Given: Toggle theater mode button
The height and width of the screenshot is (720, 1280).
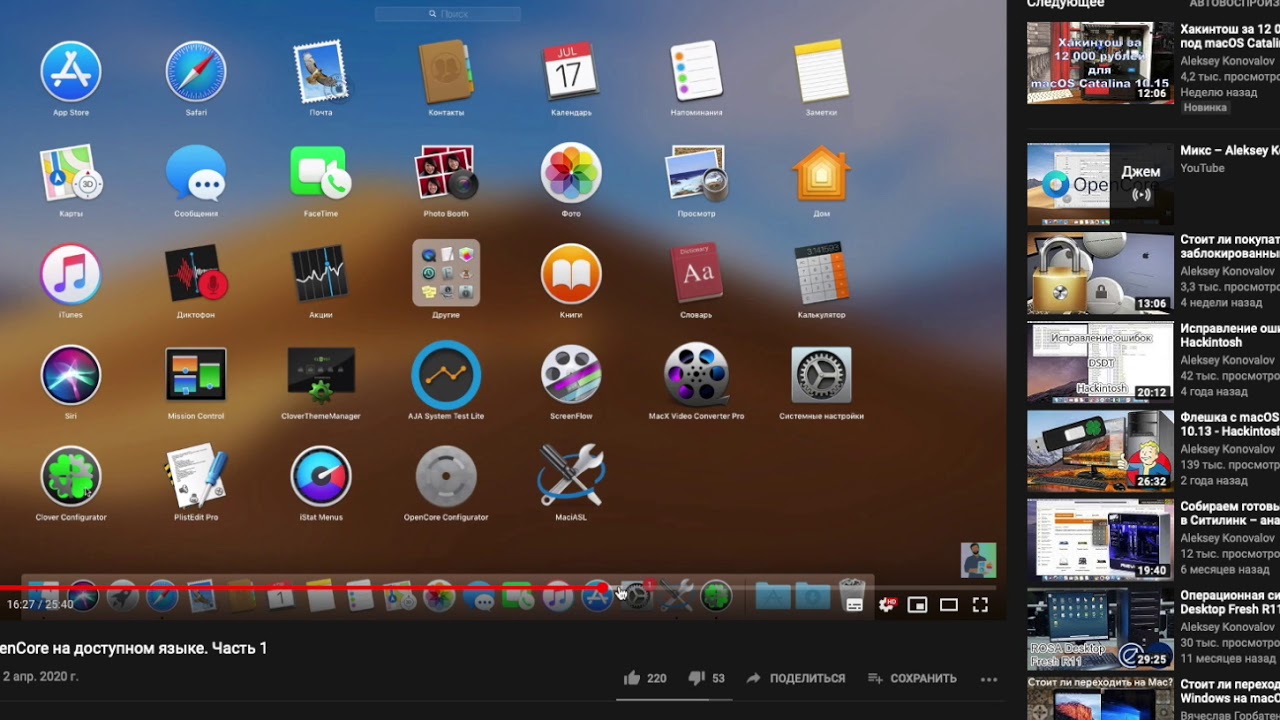Looking at the screenshot, I should 949,604.
